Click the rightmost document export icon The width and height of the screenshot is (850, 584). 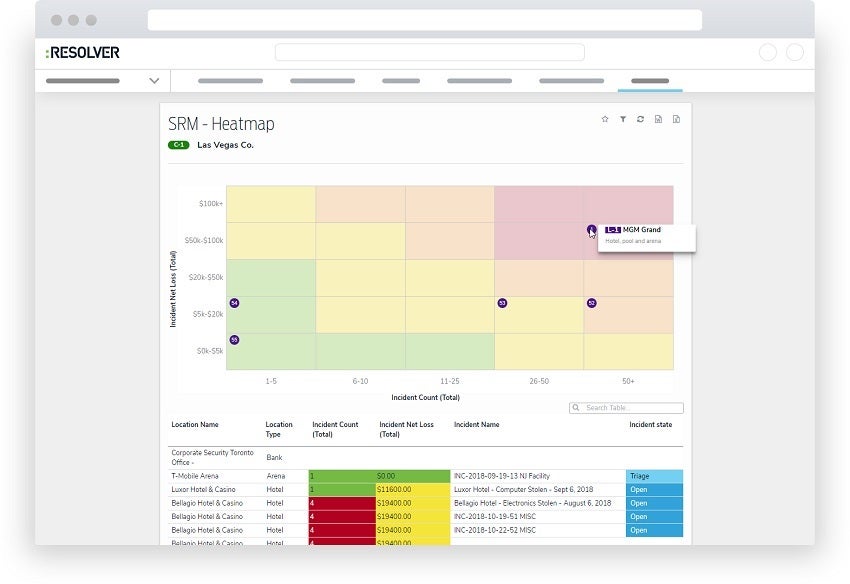click(x=676, y=119)
